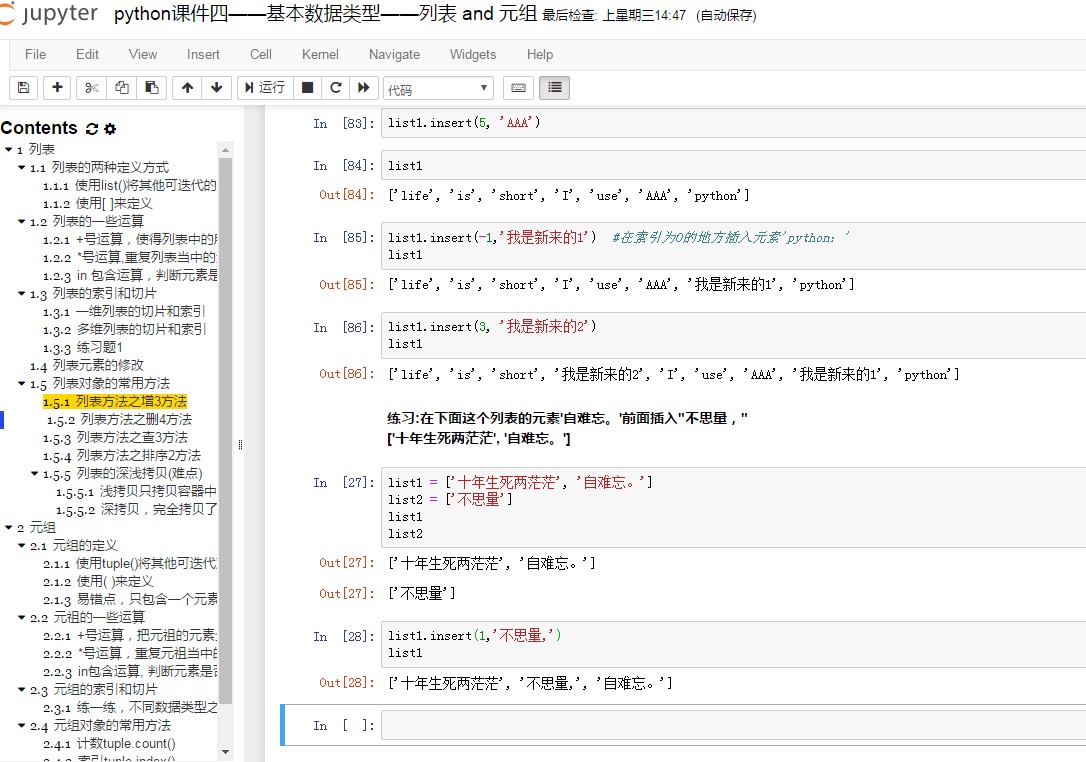
Task: Open Contents settings gear icon
Action: tap(110, 129)
